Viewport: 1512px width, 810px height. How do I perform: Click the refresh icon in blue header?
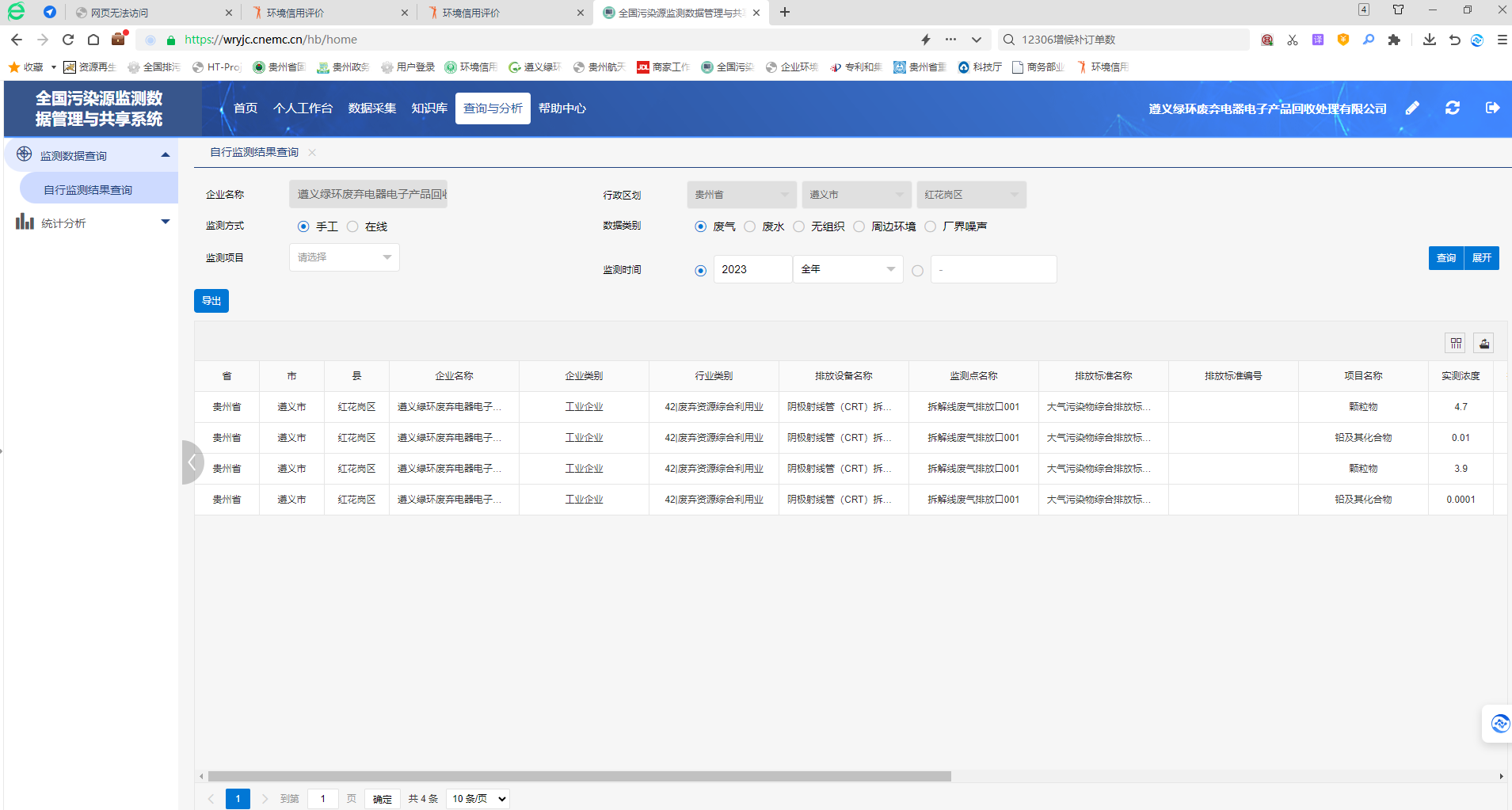click(1452, 108)
